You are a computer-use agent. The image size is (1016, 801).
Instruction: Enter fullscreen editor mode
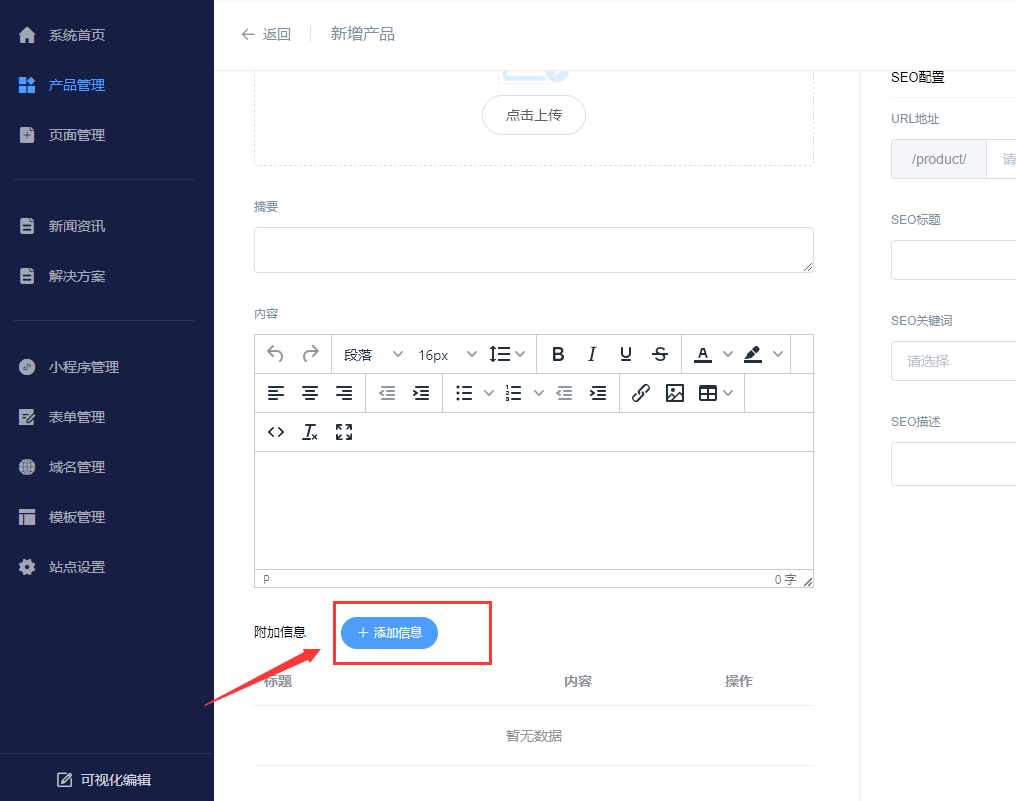pos(344,432)
